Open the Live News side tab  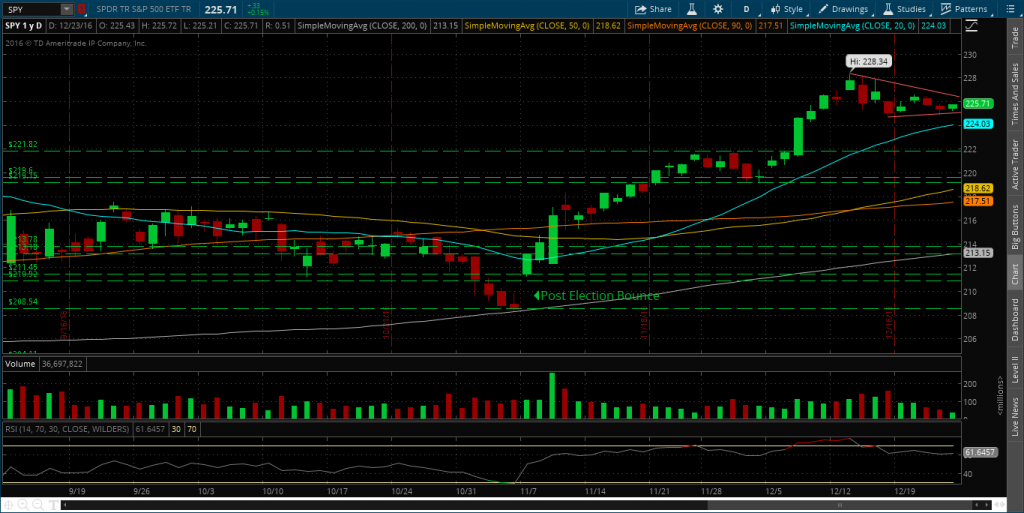[1015, 417]
